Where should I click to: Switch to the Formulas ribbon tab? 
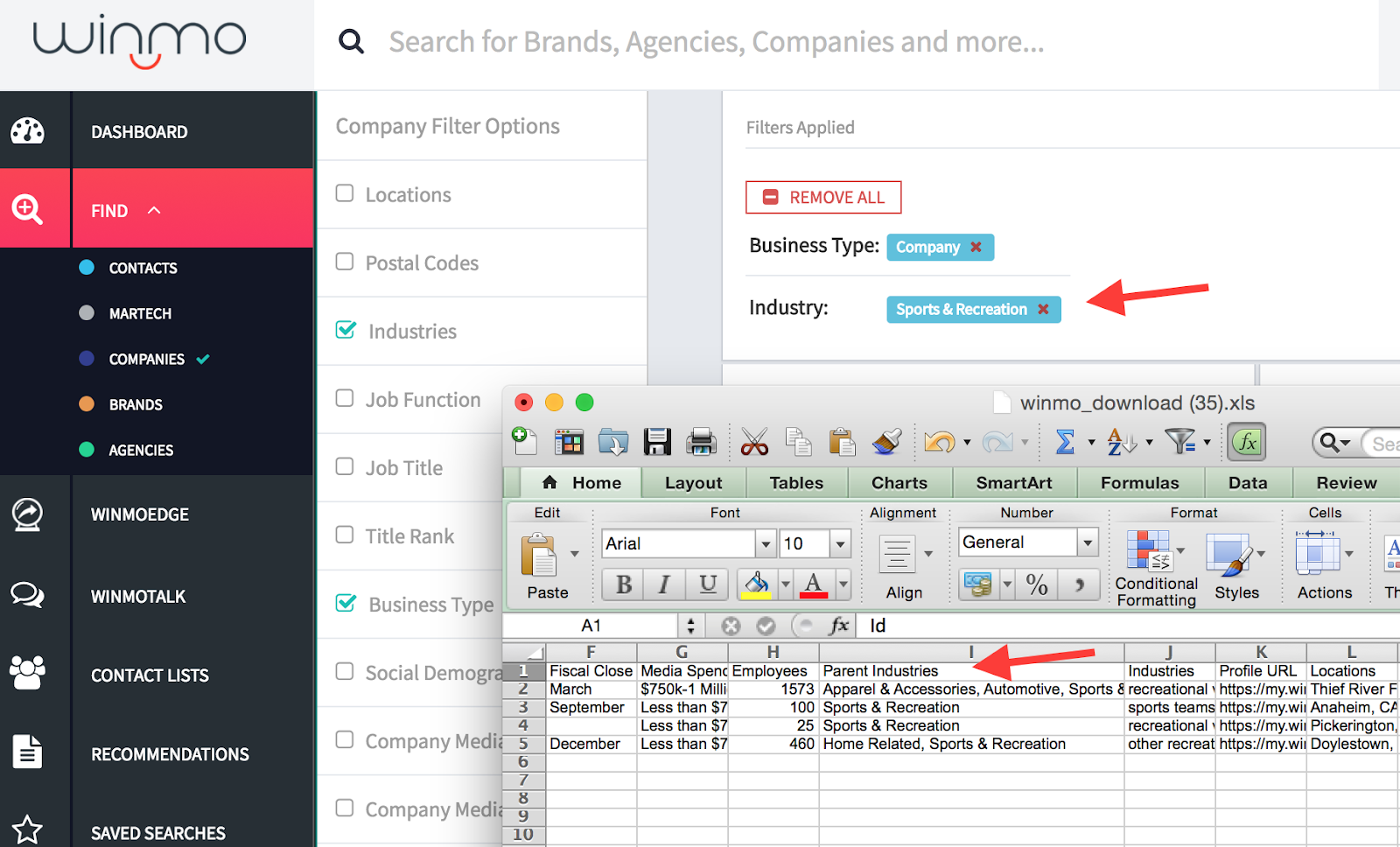pos(1140,483)
